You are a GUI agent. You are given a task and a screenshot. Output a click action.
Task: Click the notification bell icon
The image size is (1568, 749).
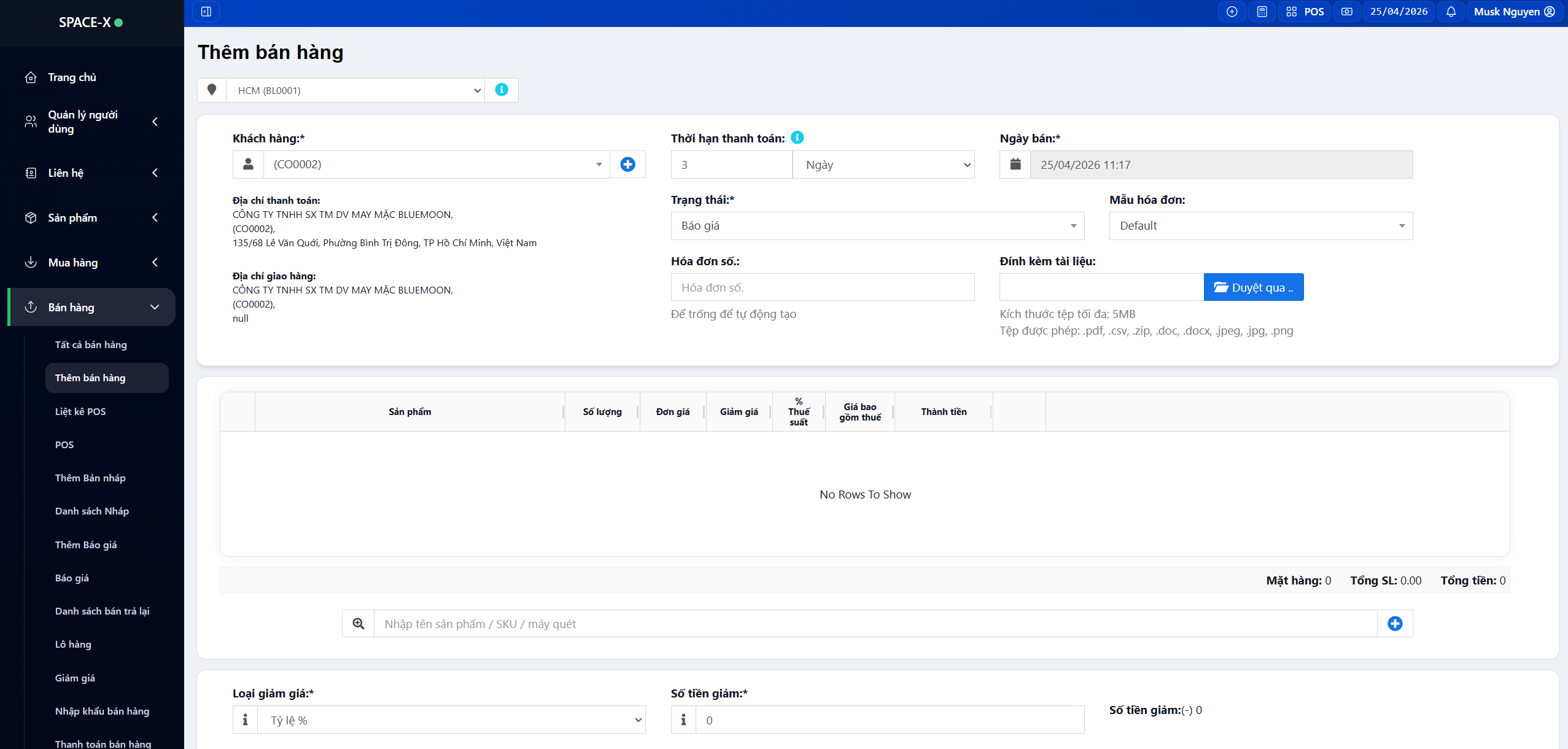coord(1451,12)
